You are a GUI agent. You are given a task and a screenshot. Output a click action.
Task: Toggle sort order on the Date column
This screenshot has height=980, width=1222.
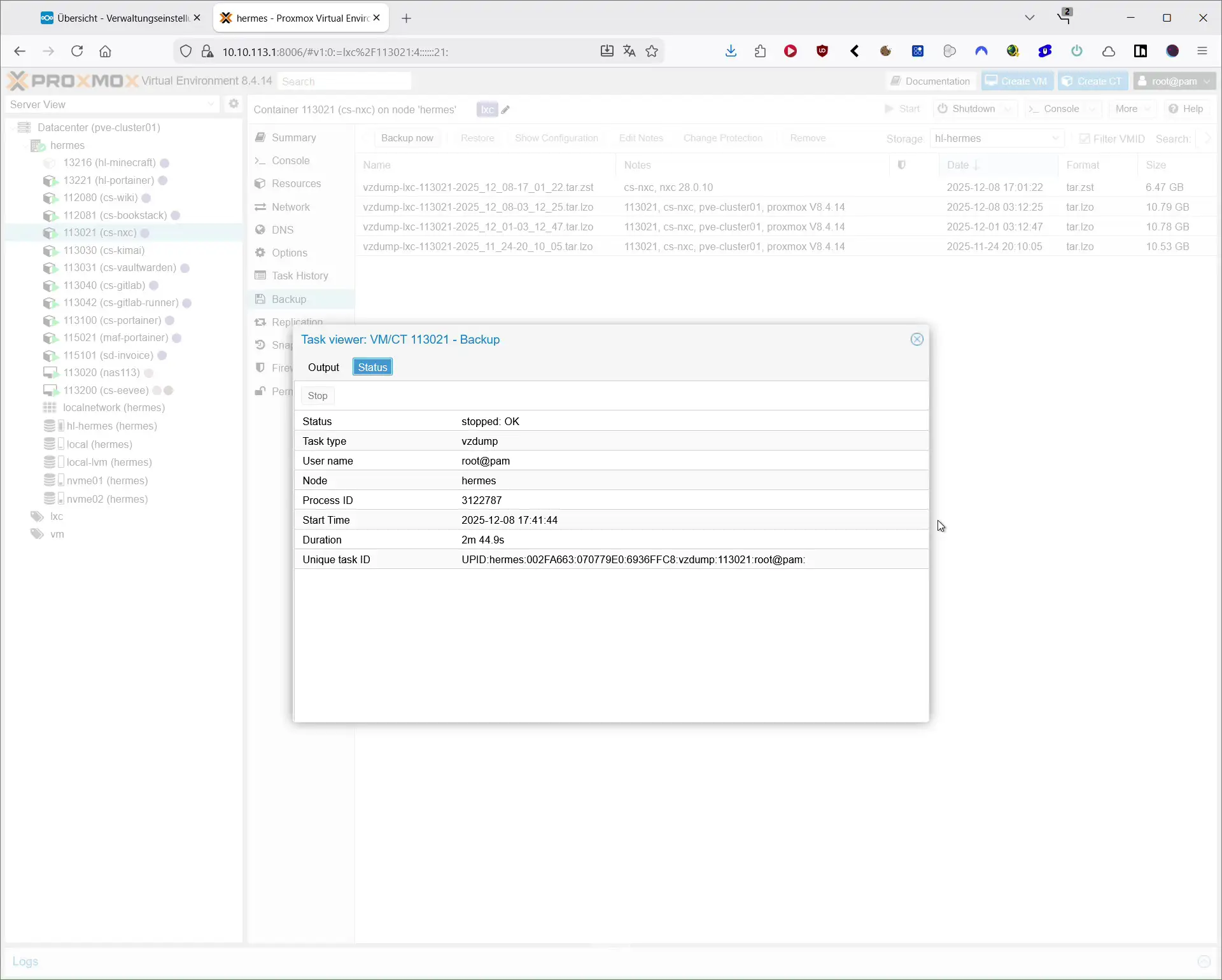click(x=960, y=165)
